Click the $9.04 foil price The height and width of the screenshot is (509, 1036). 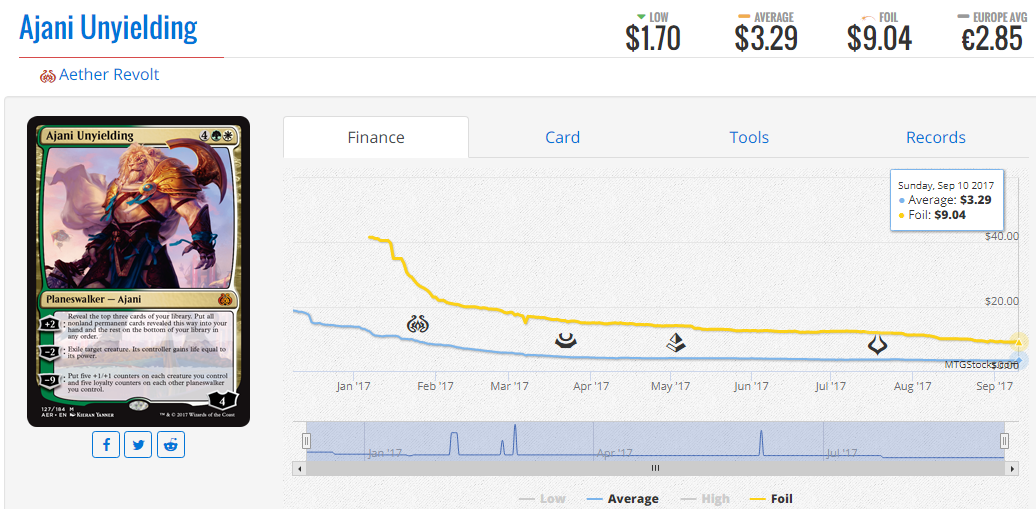(x=879, y=39)
